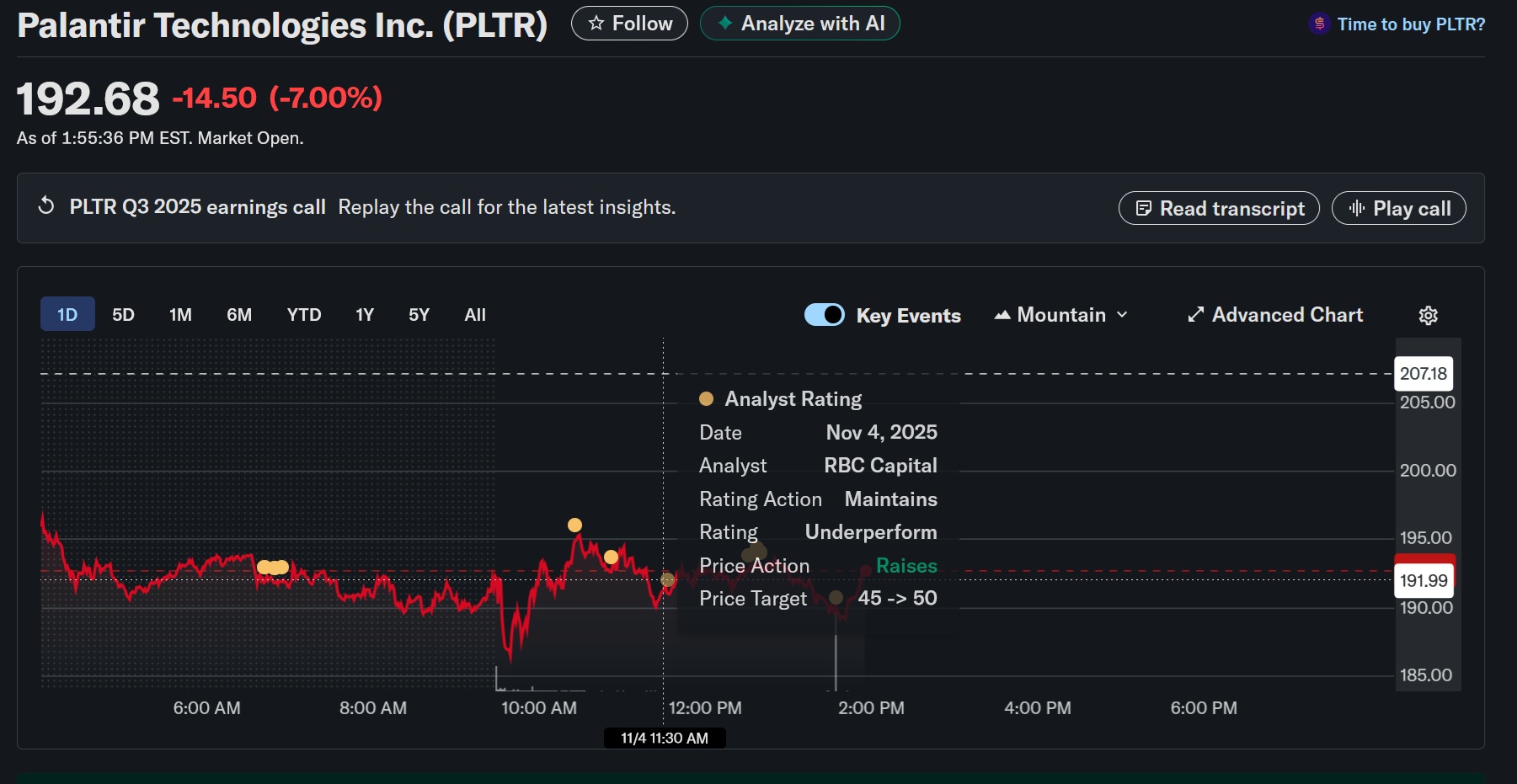
Task: Click the 12:00 PM time axis label
Action: coord(705,708)
